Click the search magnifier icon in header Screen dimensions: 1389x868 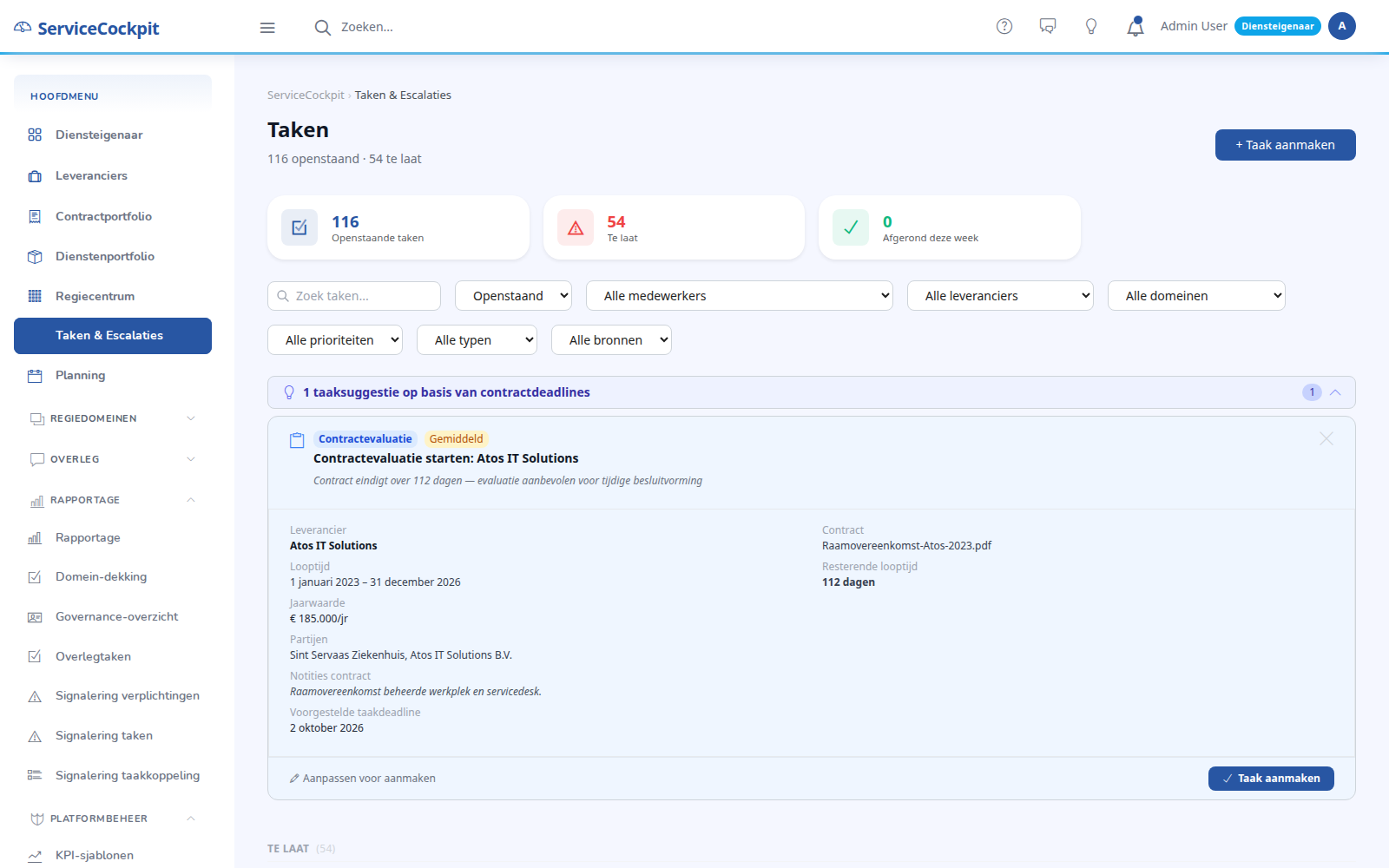click(x=322, y=28)
